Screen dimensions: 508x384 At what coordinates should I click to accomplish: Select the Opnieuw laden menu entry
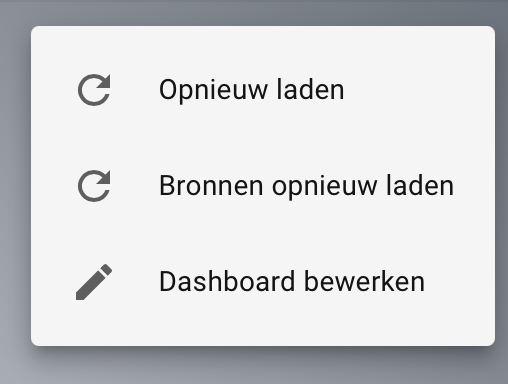point(263,90)
